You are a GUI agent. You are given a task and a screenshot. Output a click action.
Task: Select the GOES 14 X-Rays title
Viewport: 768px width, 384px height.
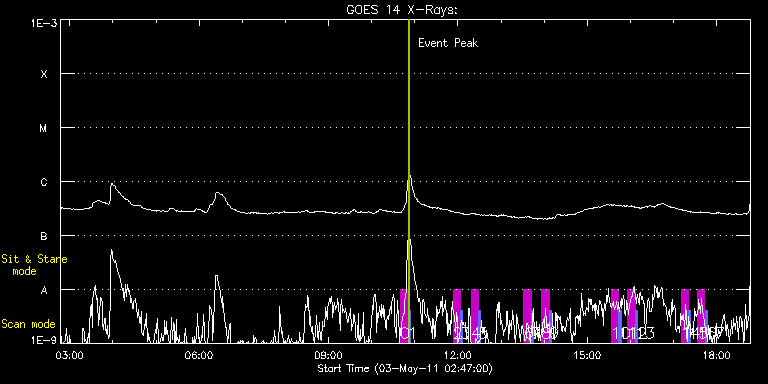coord(402,10)
